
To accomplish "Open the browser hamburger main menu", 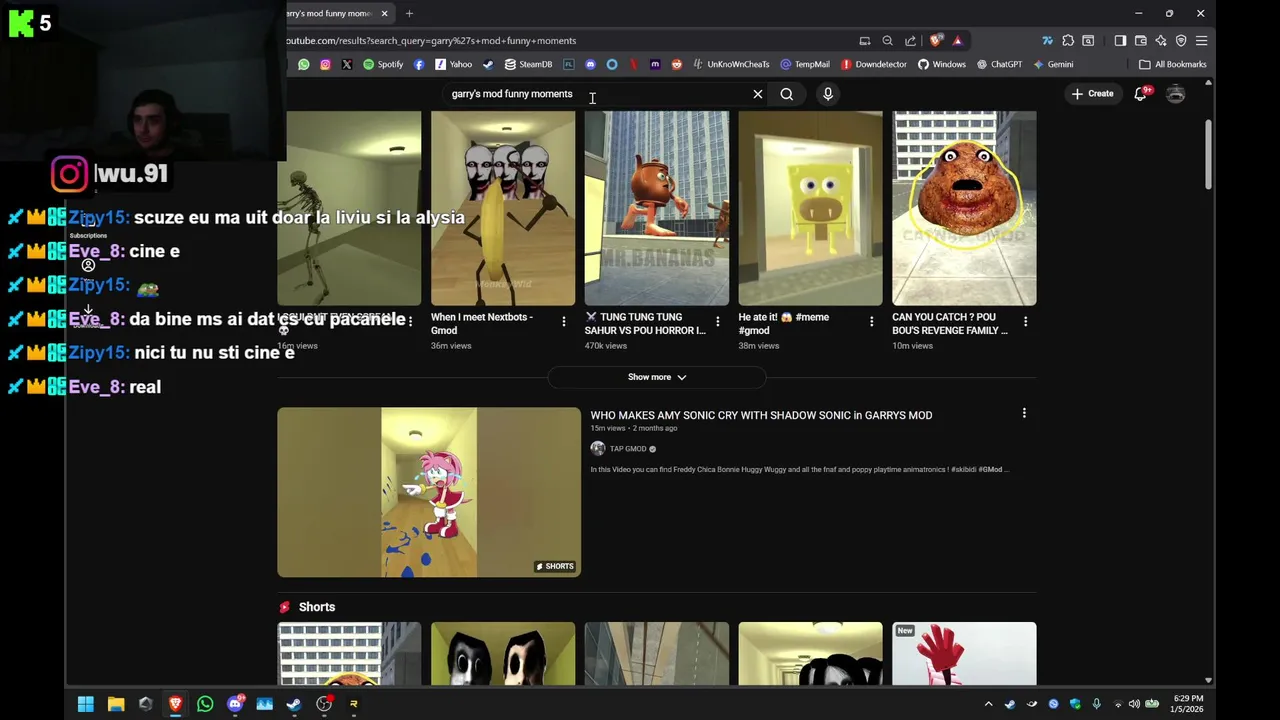I will tap(1201, 41).
